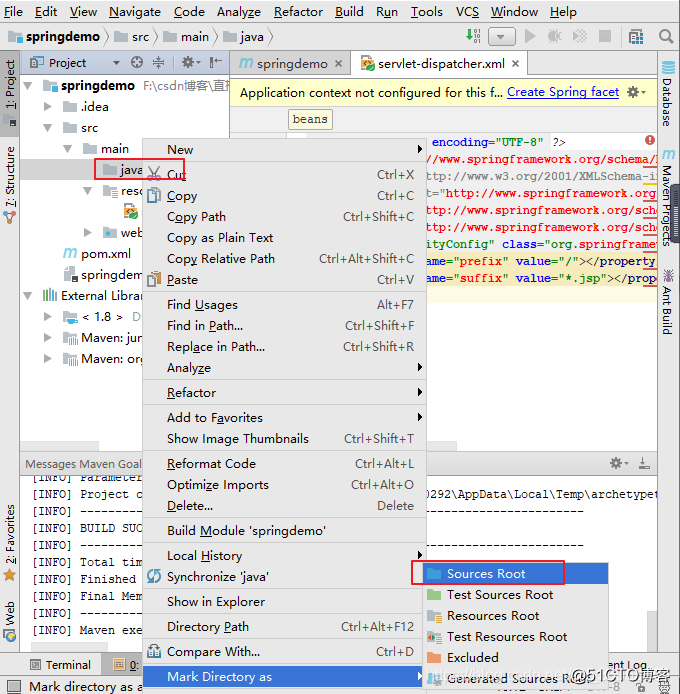Open the Refactor menu in menu bar

(298, 12)
